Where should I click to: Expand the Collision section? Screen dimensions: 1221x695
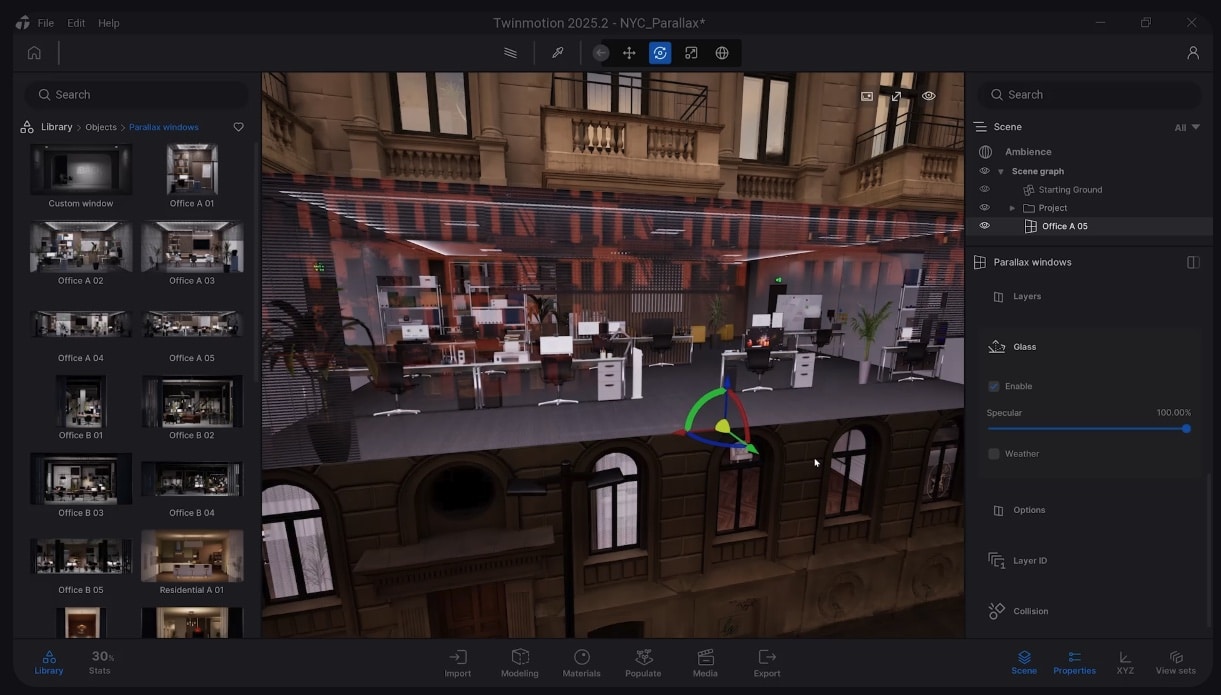click(x=1031, y=611)
